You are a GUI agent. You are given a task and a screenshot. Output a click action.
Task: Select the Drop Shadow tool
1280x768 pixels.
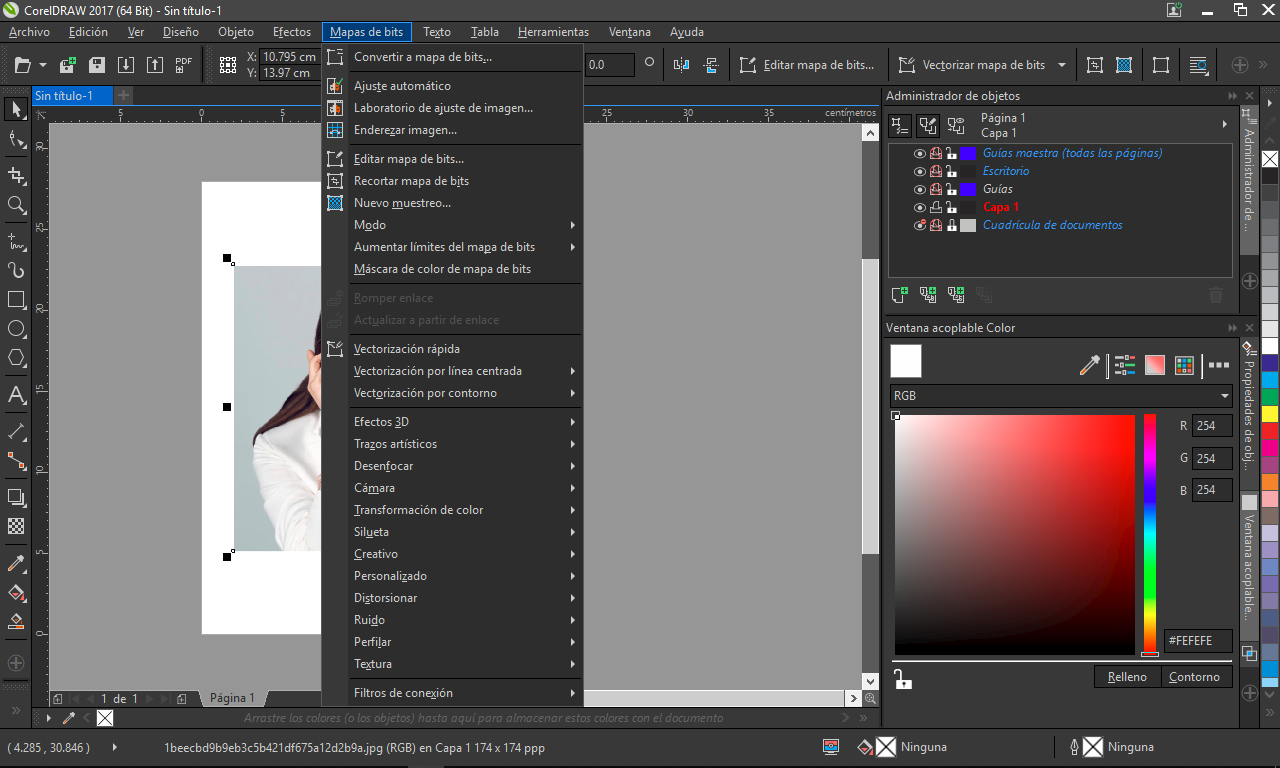(x=16, y=497)
